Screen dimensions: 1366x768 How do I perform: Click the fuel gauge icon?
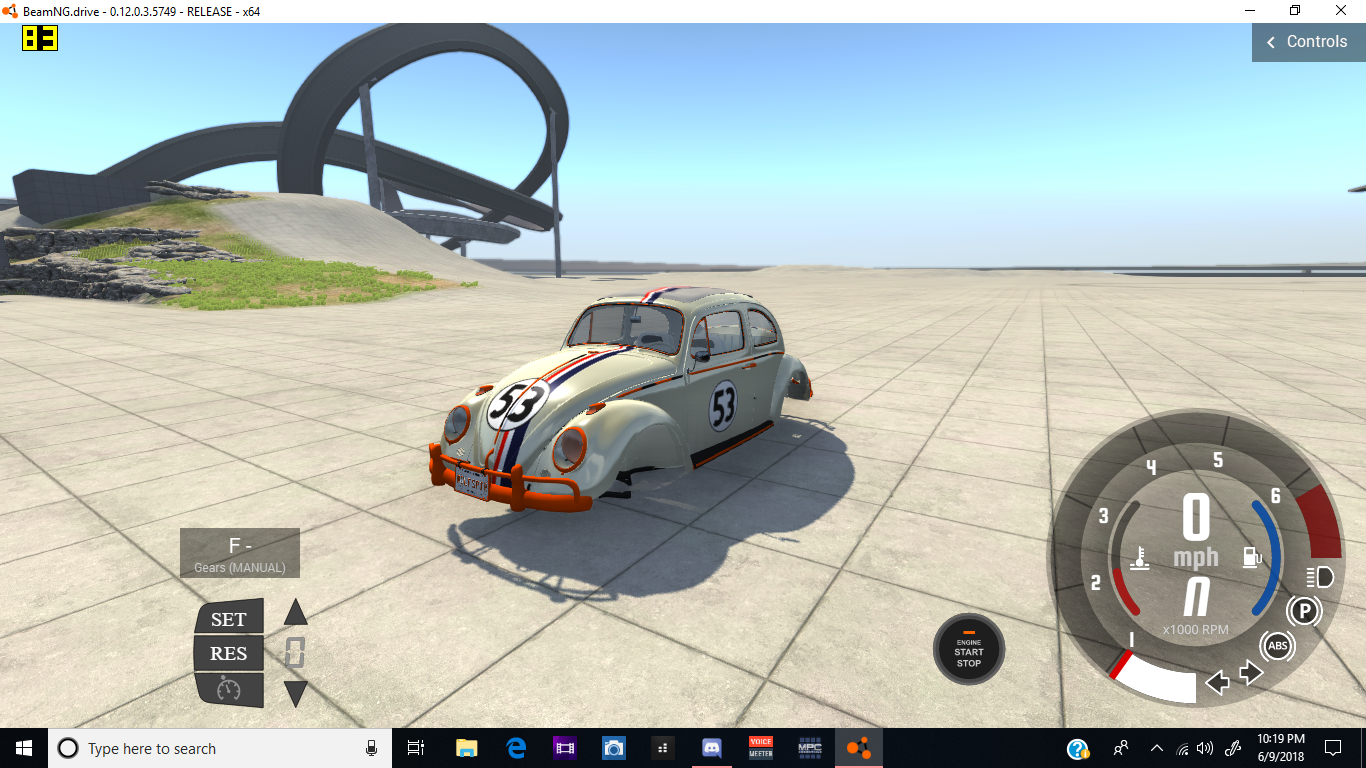coord(1252,558)
